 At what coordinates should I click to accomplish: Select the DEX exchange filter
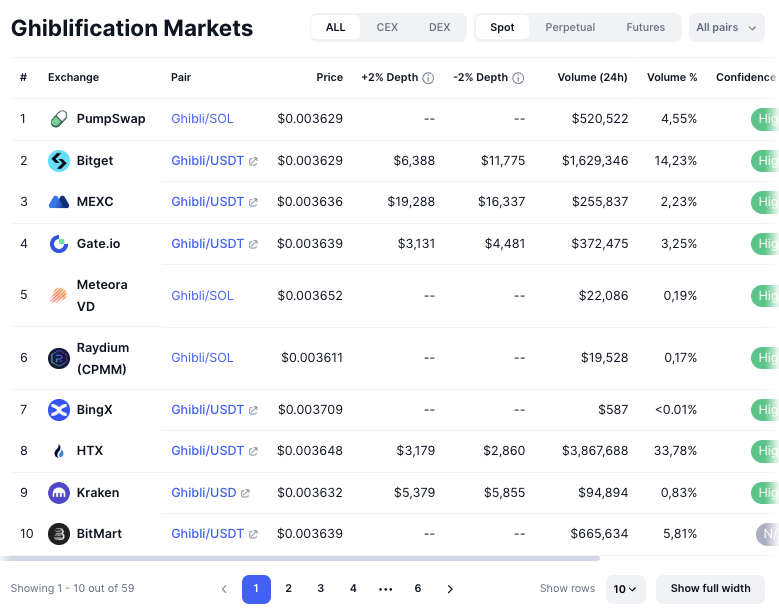point(440,27)
